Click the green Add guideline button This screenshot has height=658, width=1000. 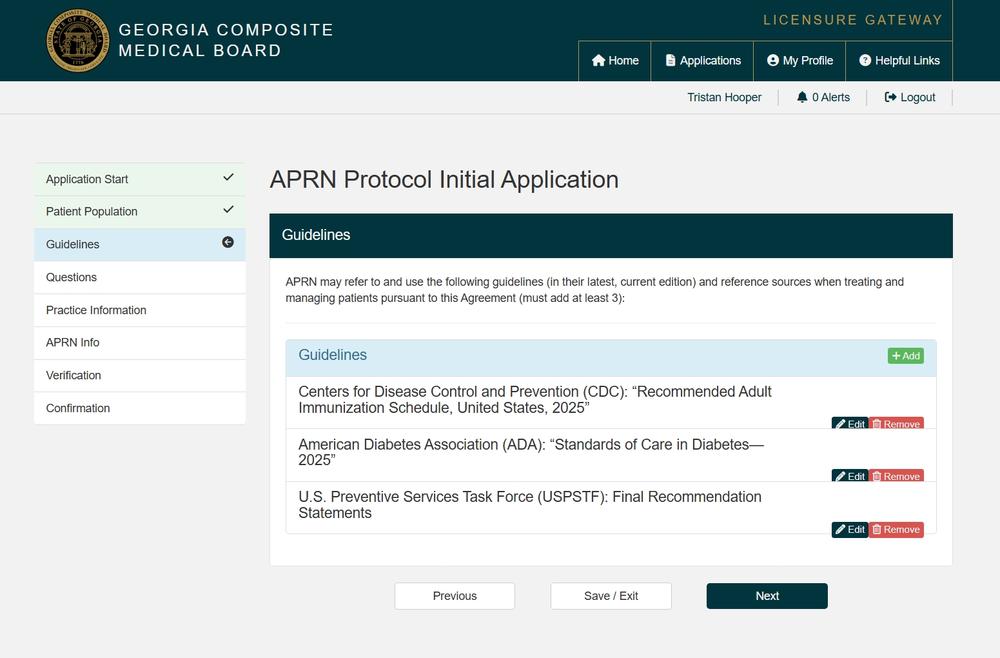pos(905,356)
